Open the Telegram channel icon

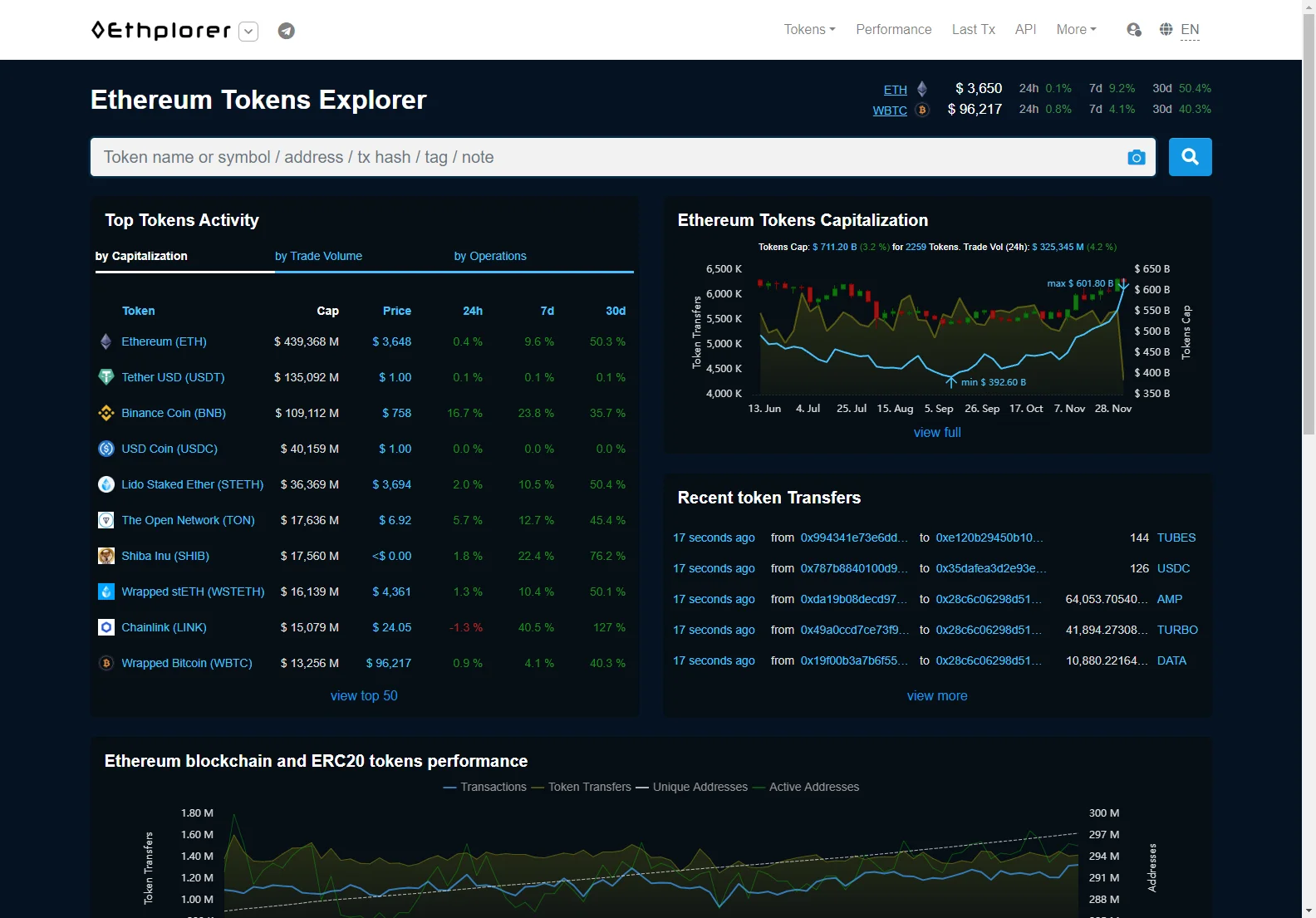286,31
